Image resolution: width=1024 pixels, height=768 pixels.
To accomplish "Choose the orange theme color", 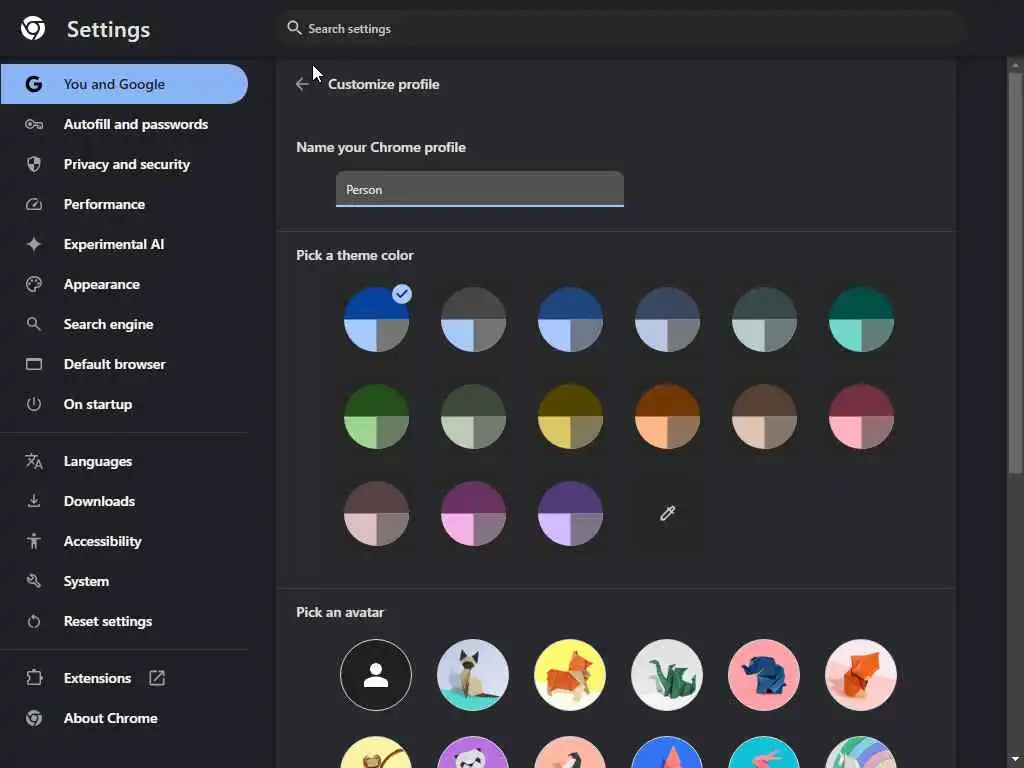I will tap(667, 417).
